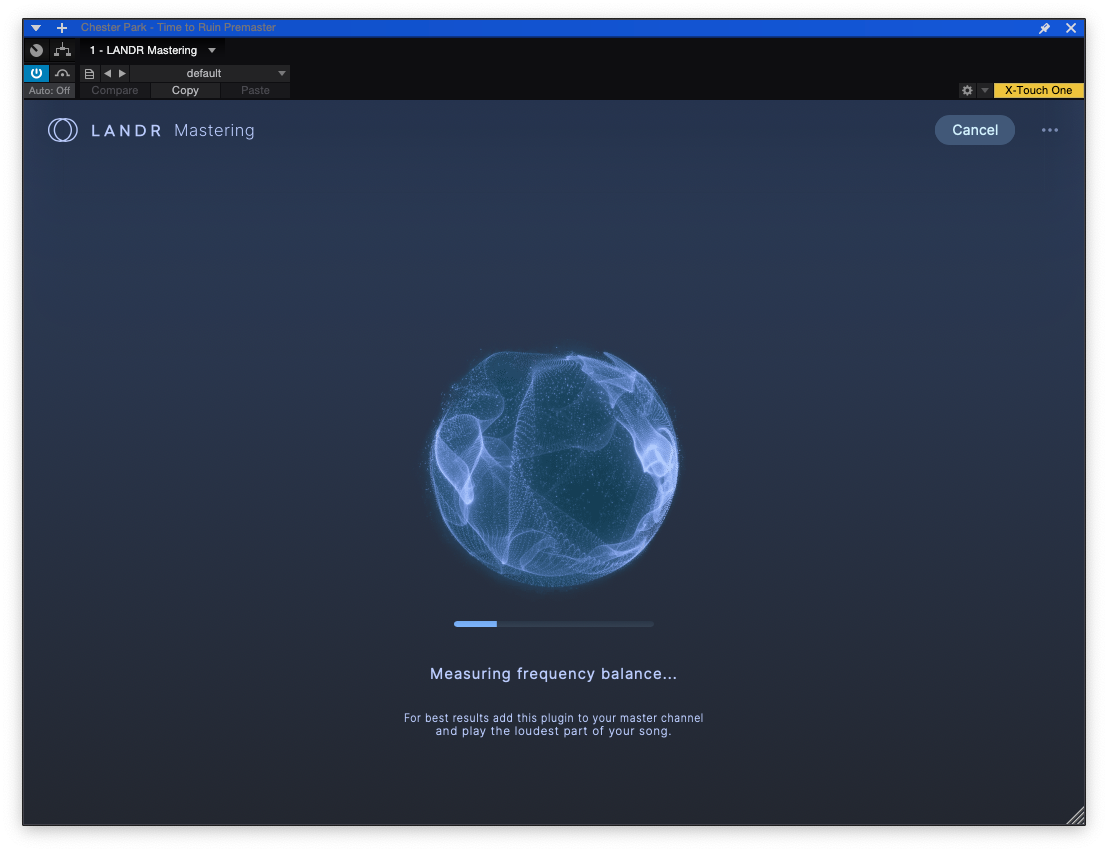Expand the arrow next to gear icon
This screenshot has width=1108, height=852.
(x=984, y=90)
